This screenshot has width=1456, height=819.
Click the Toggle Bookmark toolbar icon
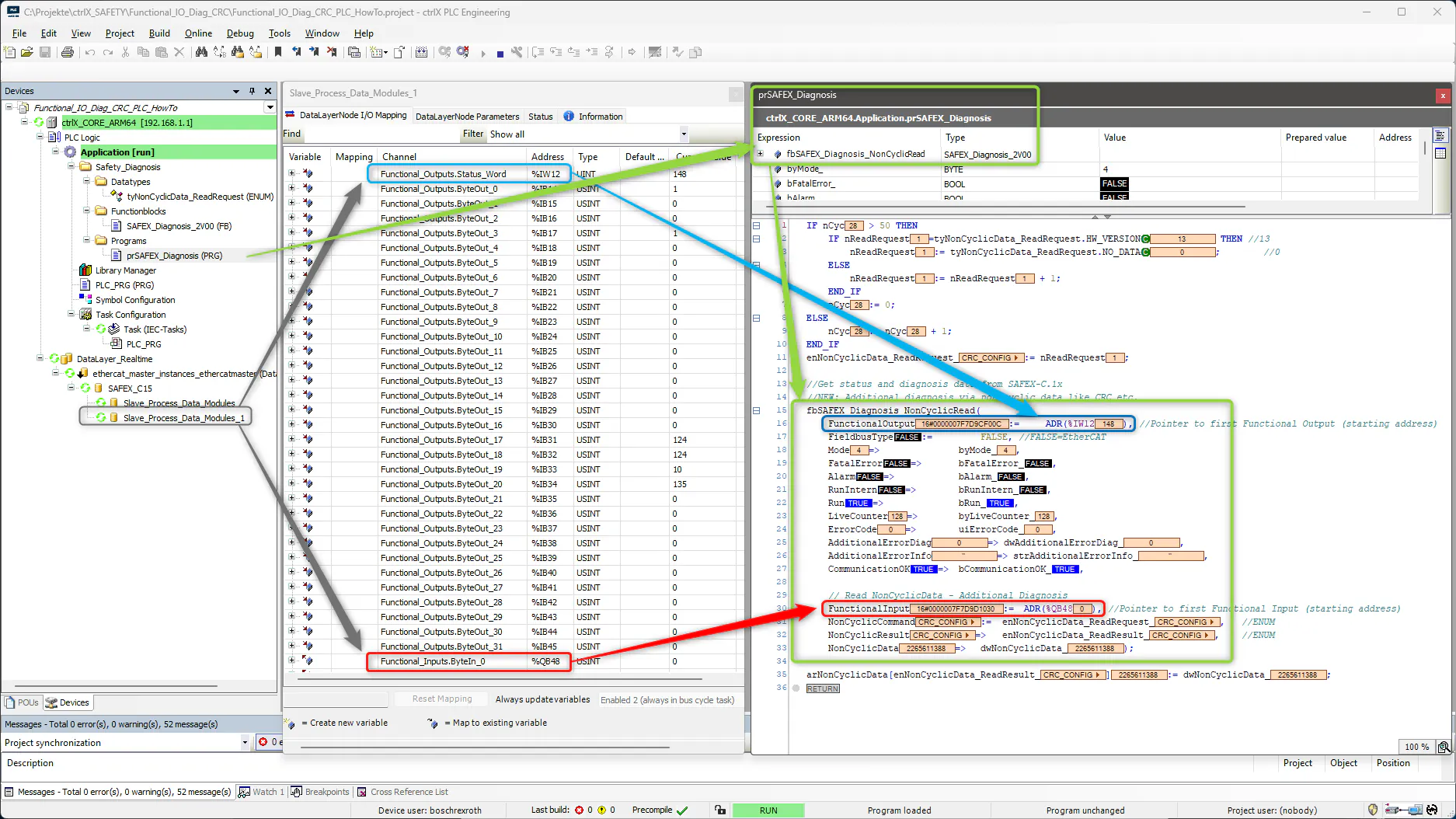point(278,52)
